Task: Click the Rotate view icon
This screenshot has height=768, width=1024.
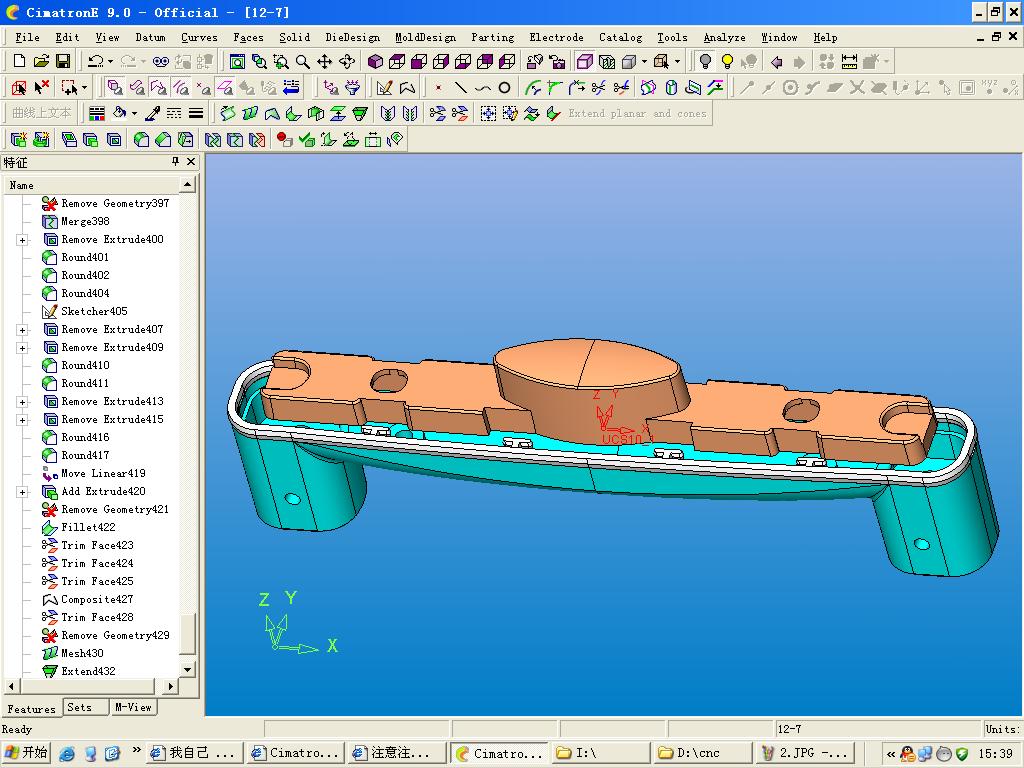Action: 347,62
